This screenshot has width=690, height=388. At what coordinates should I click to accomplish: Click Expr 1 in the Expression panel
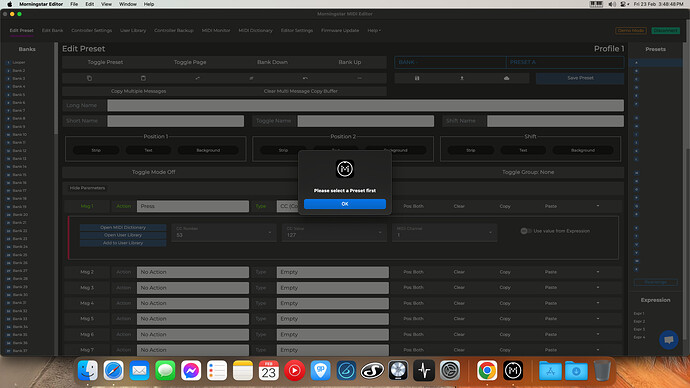pyautogui.click(x=639, y=313)
